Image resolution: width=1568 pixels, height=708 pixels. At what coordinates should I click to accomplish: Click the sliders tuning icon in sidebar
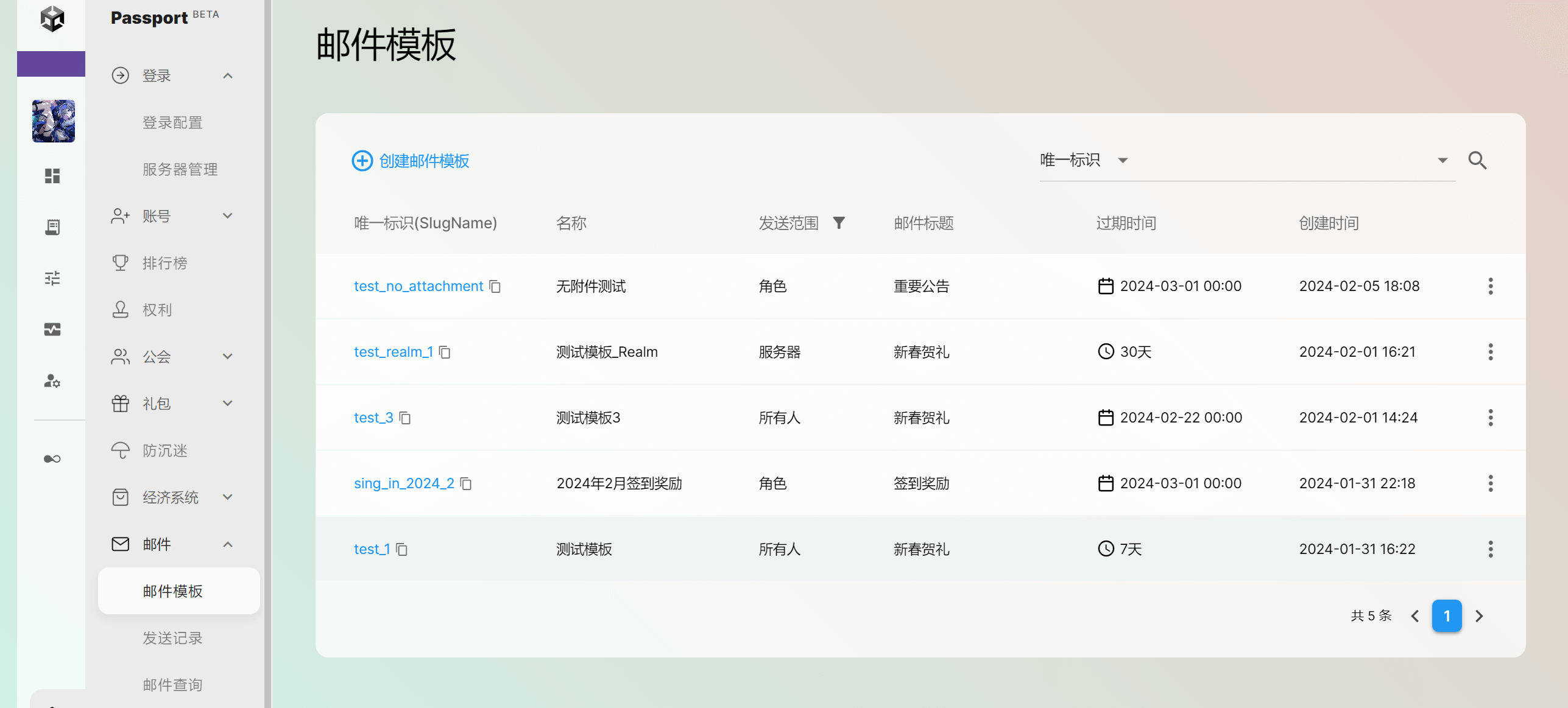point(52,278)
